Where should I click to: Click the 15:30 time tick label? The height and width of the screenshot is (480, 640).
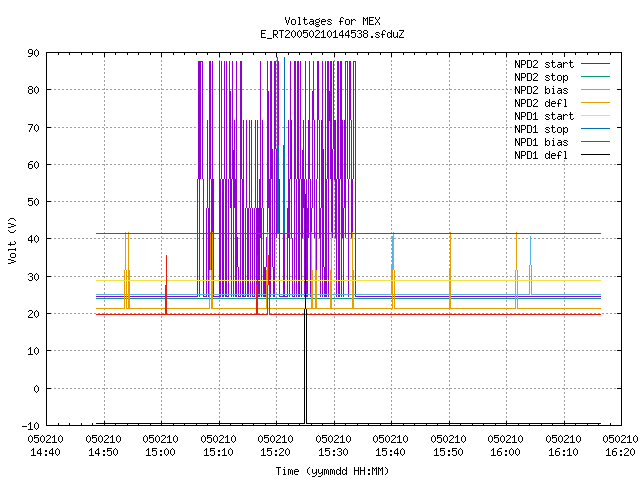click(333, 452)
